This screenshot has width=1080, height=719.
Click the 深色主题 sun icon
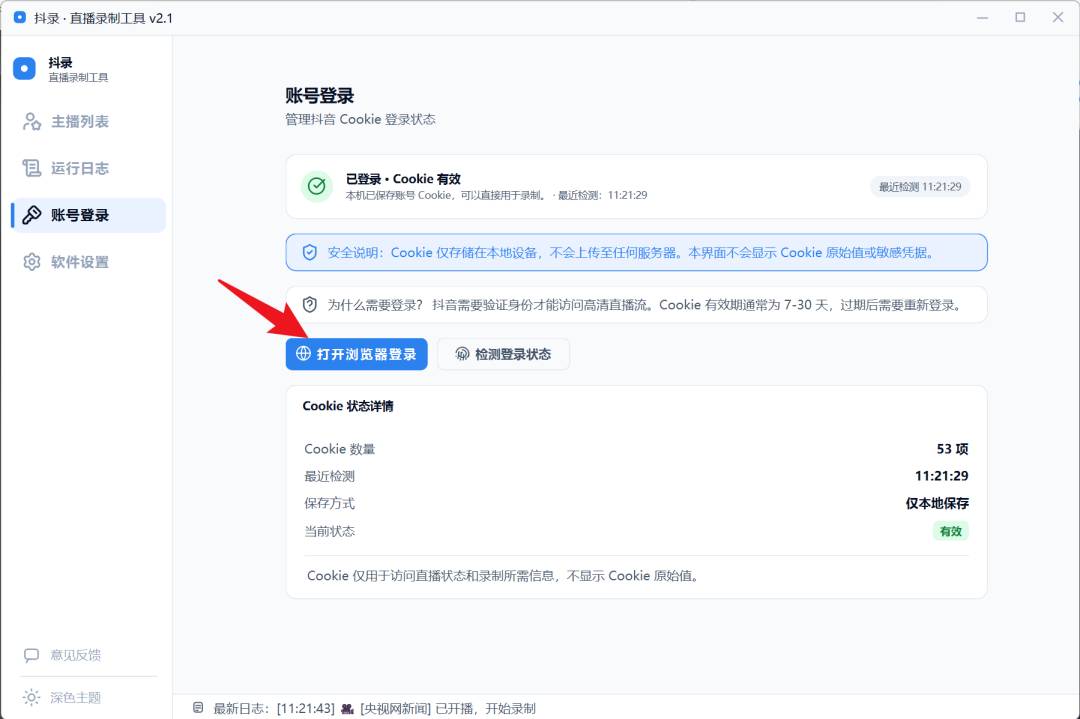(x=31, y=698)
